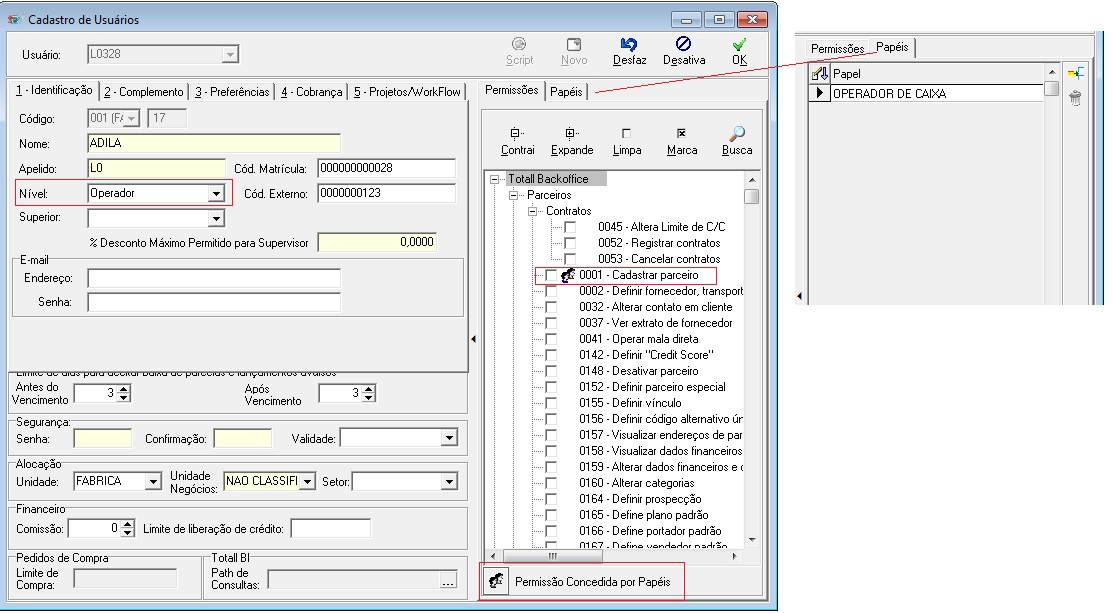This screenshot has width=1114, height=613.
Task: Collapse the Contratos tree node
Action: click(532, 211)
